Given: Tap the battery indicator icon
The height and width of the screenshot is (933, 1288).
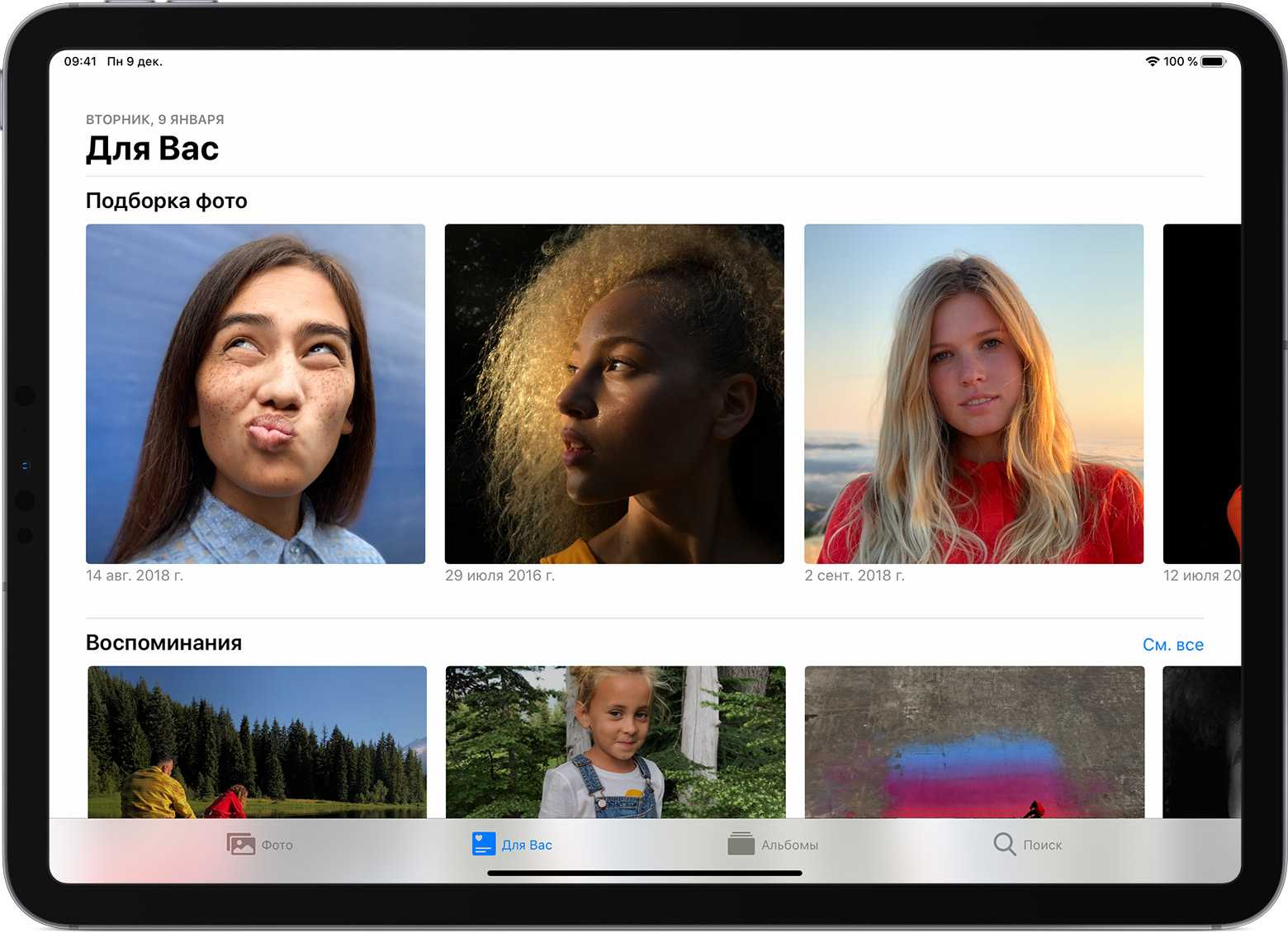Looking at the screenshot, I should pos(1213,62).
